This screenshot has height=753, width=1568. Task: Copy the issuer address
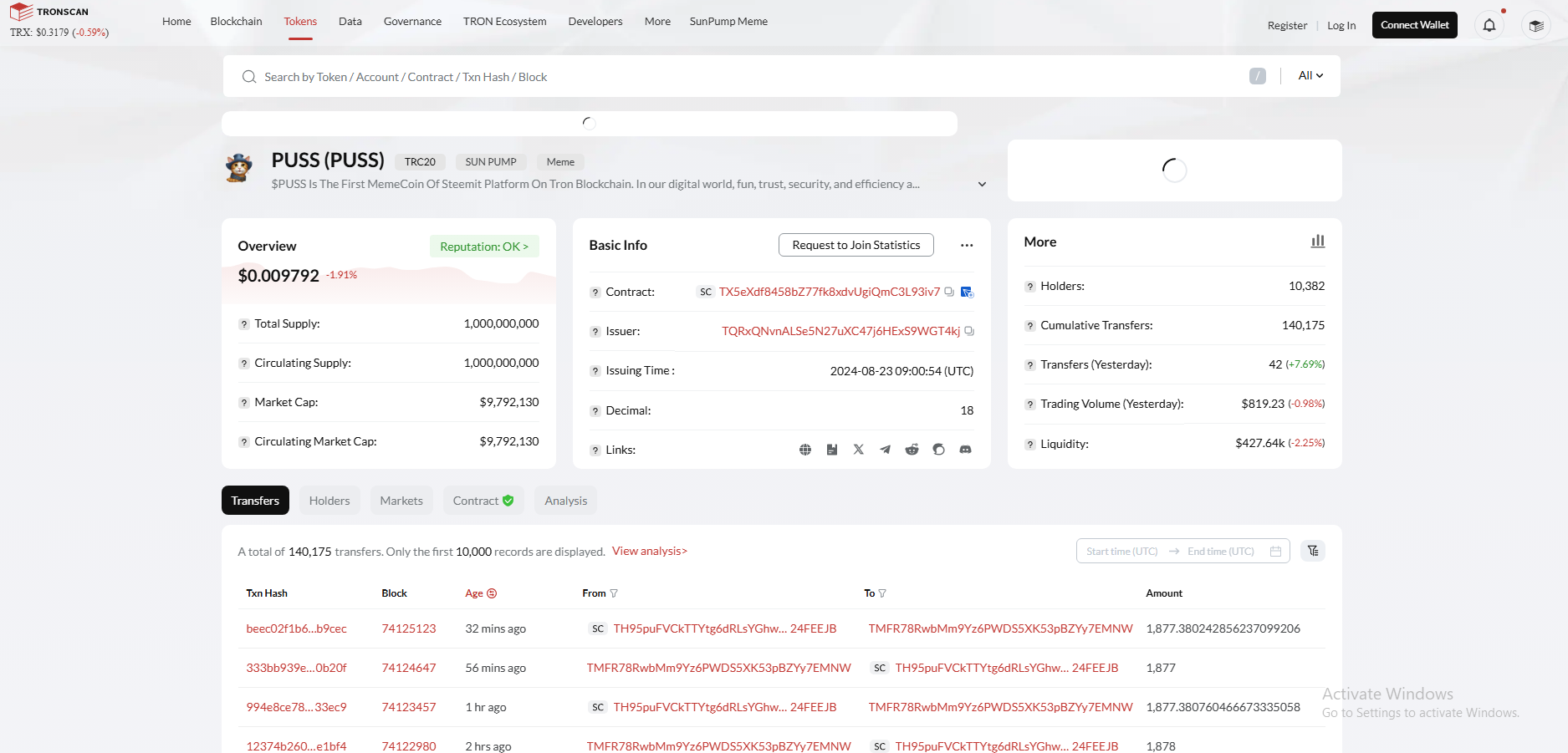(x=969, y=331)
